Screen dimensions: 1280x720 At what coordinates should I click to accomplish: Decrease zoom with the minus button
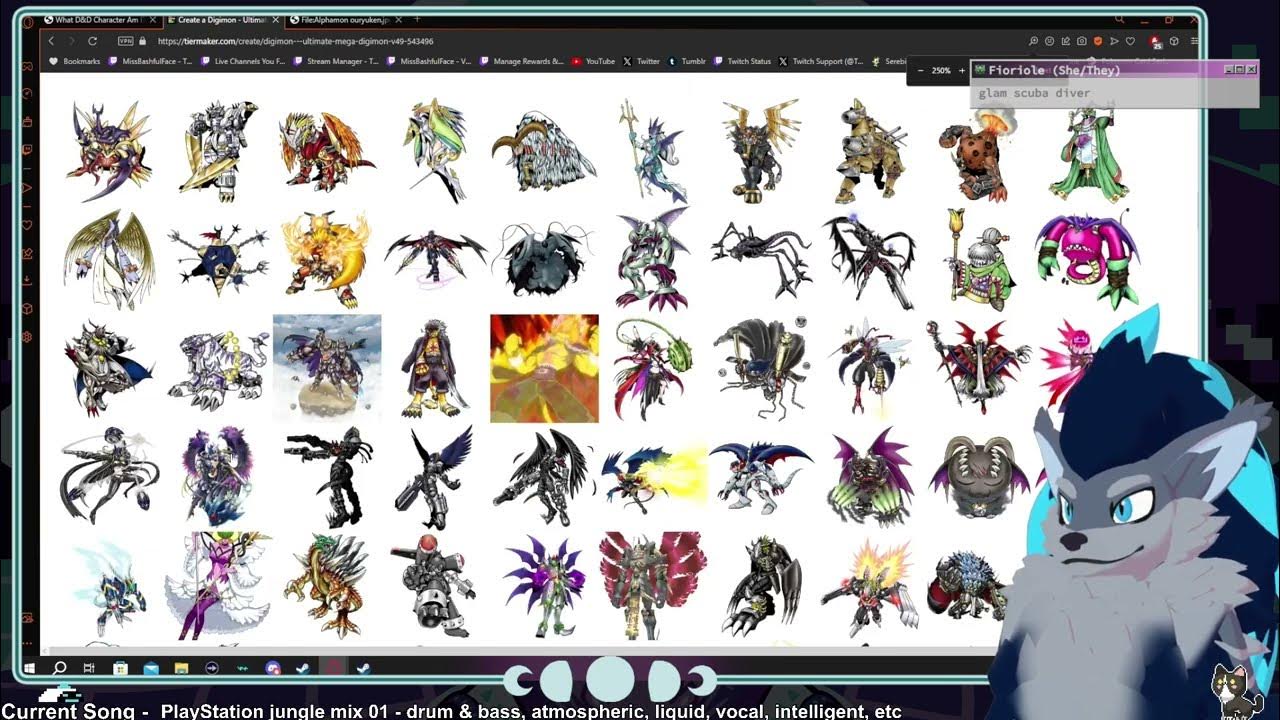pos(920,71)
